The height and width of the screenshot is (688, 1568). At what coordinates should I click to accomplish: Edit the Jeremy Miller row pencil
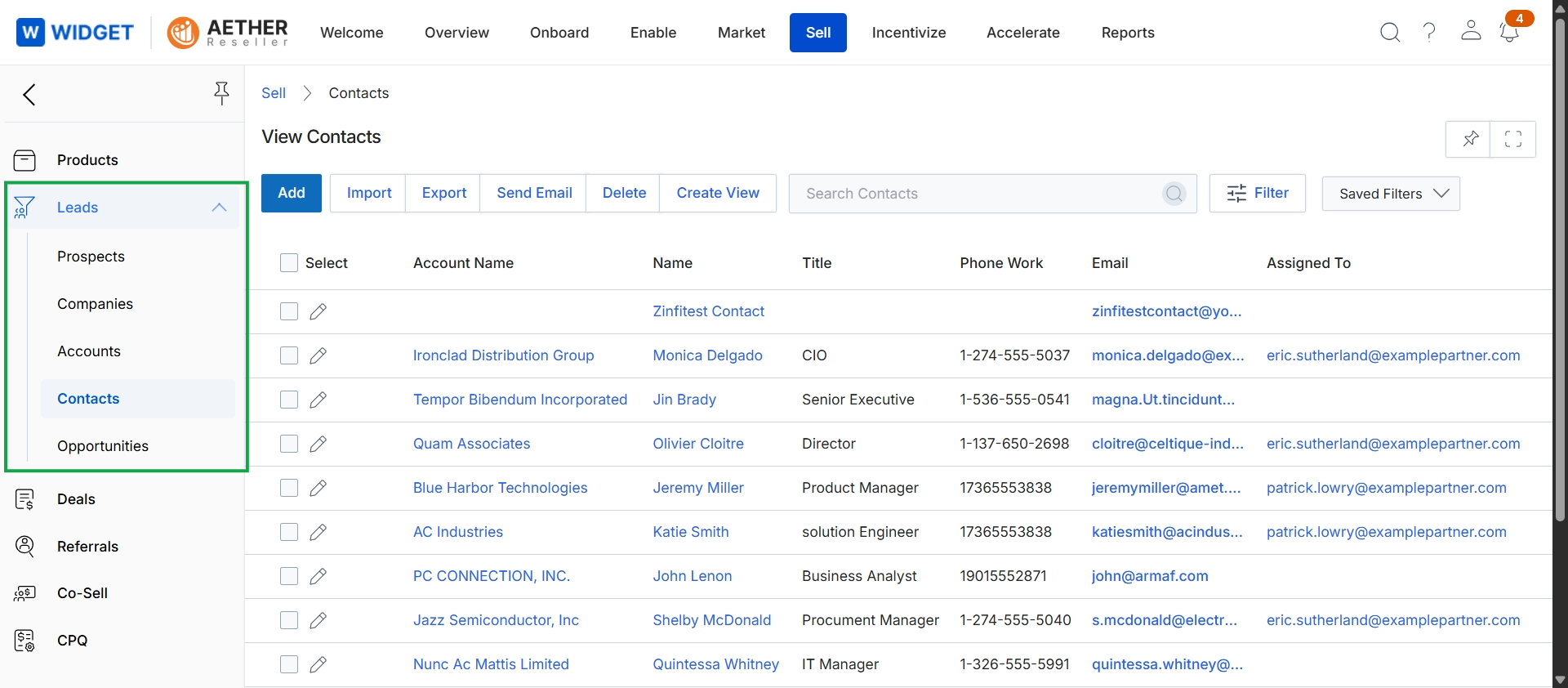tap(318, 488)
